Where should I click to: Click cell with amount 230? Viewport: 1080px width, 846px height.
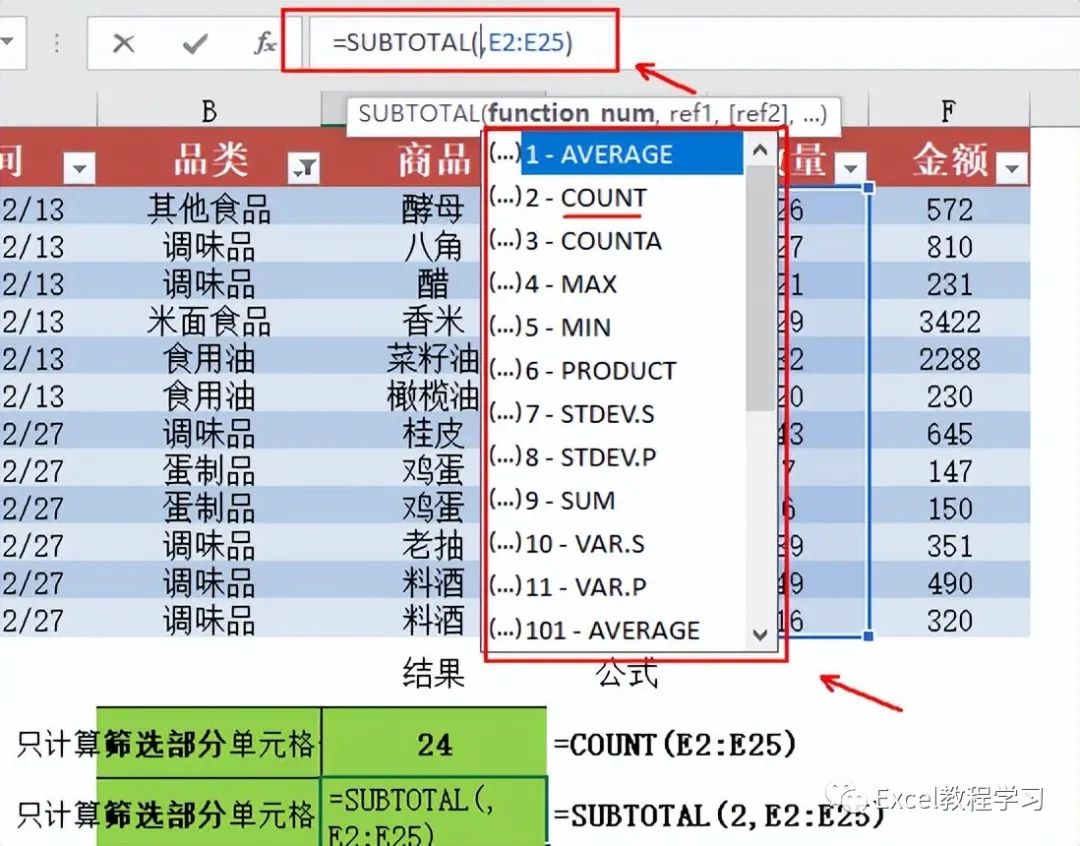click(950, 395)
